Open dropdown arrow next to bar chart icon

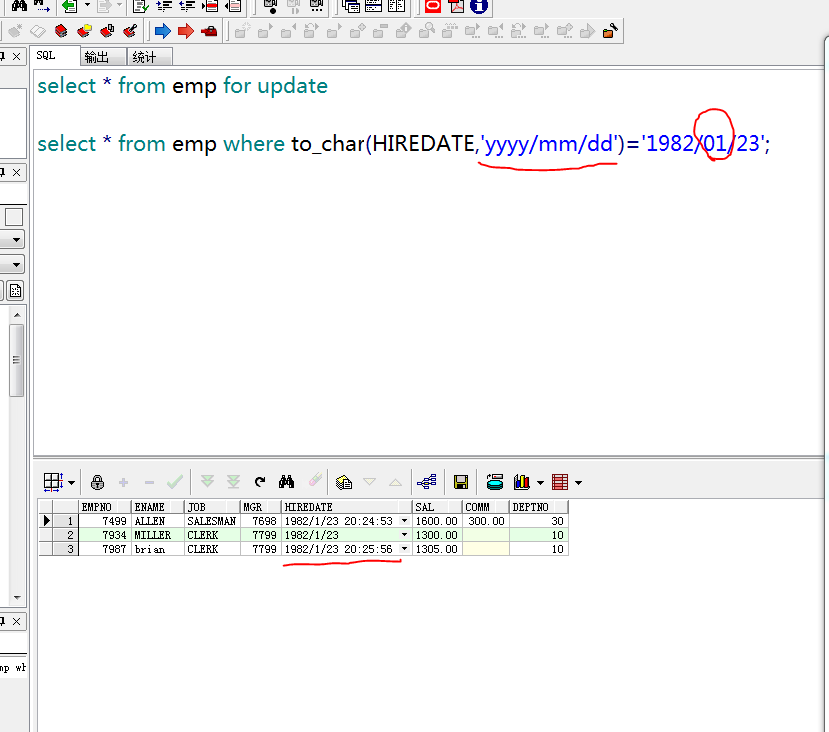coord(540,483)
